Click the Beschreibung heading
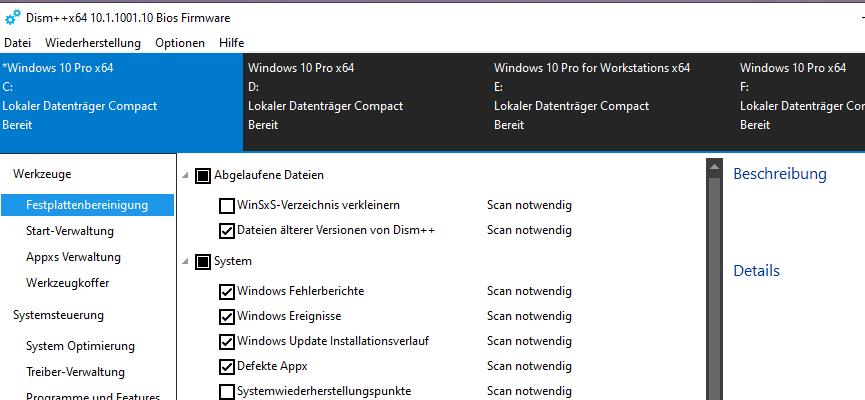The image size is (865, 400). click(779, 174)
